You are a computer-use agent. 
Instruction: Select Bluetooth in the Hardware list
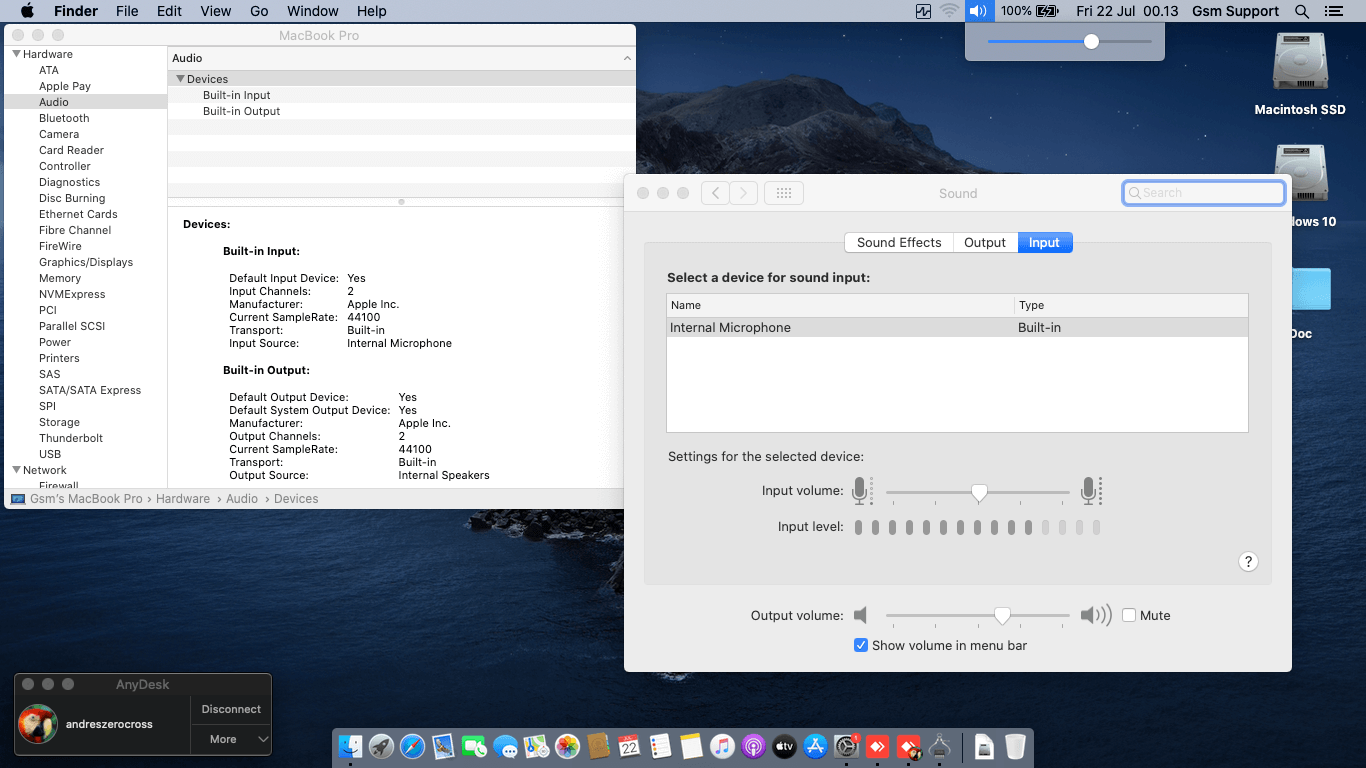[64, 118]
